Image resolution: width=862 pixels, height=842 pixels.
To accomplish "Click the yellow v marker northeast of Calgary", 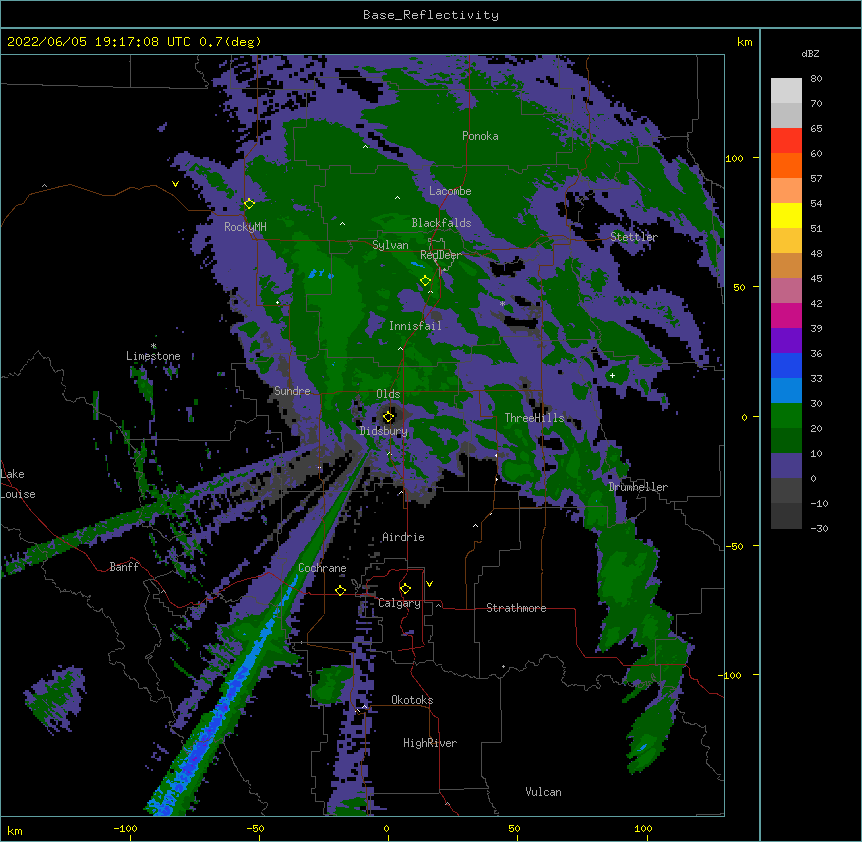I will pos(429,584).
